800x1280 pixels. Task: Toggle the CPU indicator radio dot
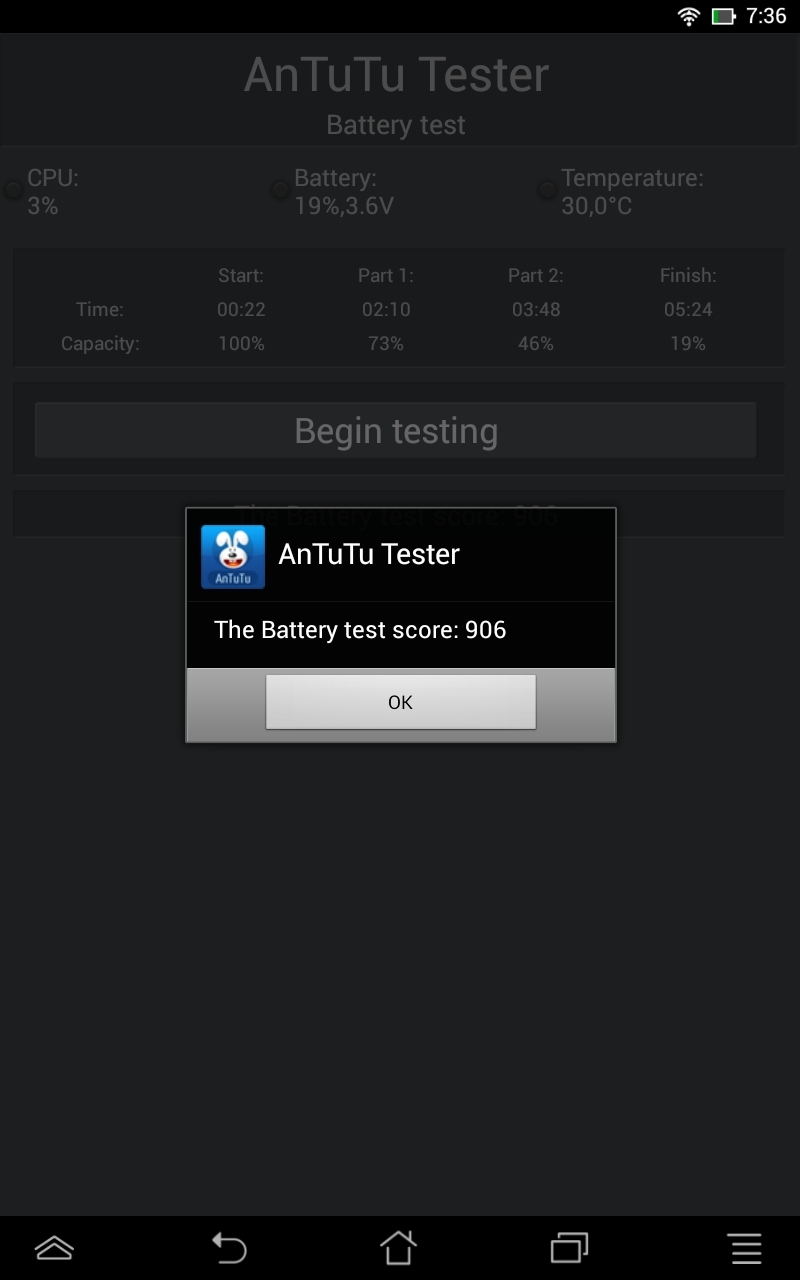(13, 189)
